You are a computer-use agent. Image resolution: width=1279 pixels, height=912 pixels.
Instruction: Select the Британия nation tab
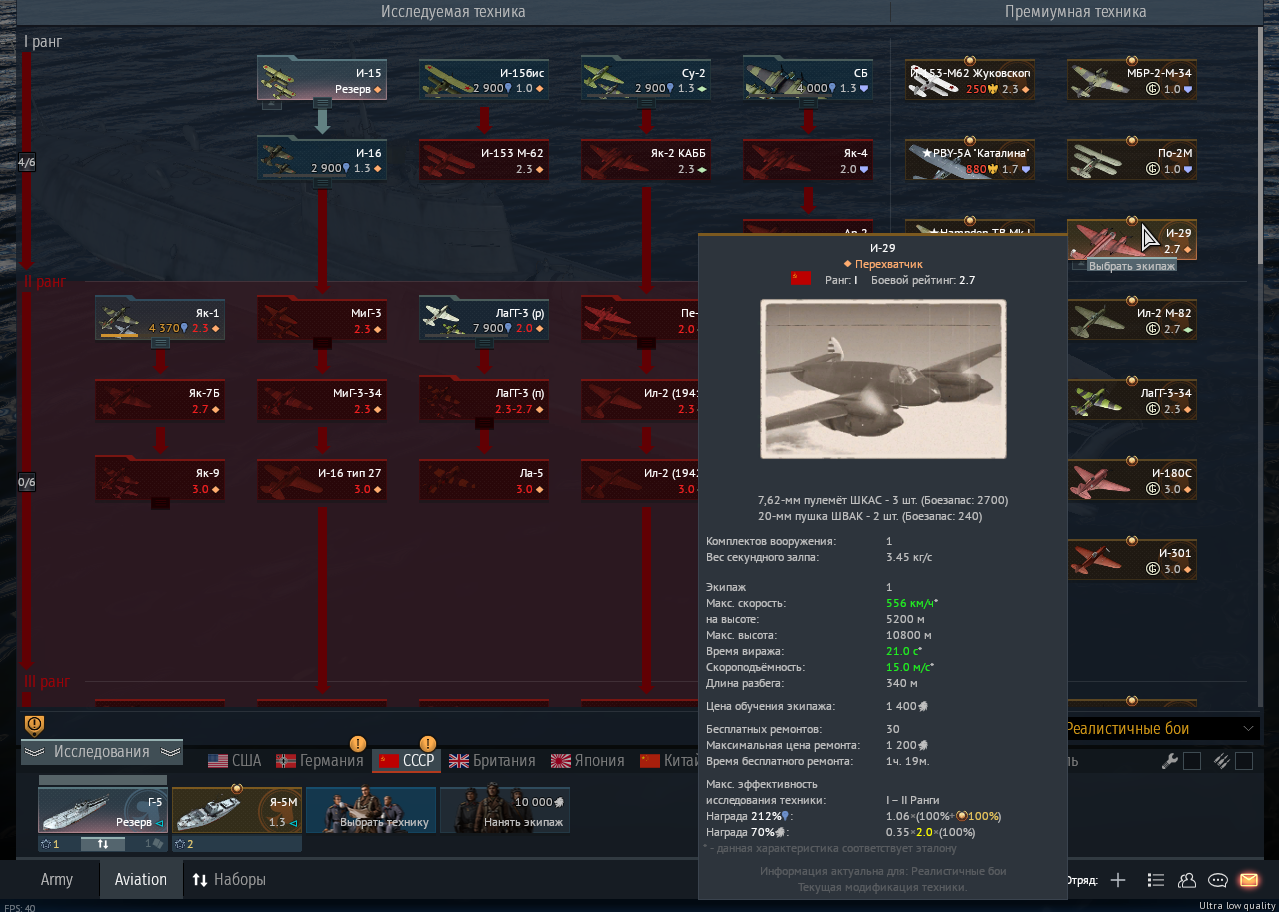click(x=492, y=761)
